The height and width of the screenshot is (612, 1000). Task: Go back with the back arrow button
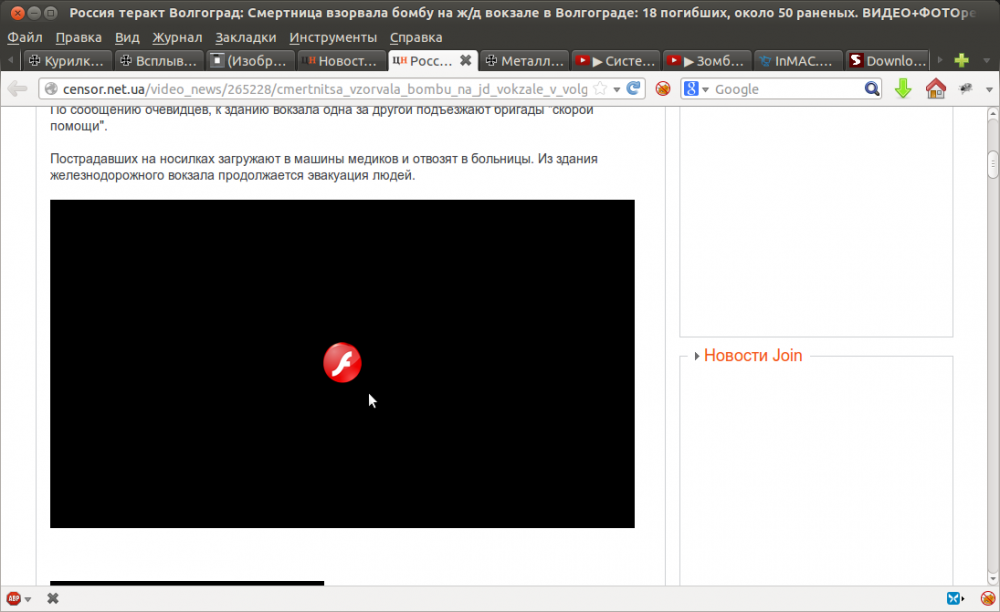(17, 89)
